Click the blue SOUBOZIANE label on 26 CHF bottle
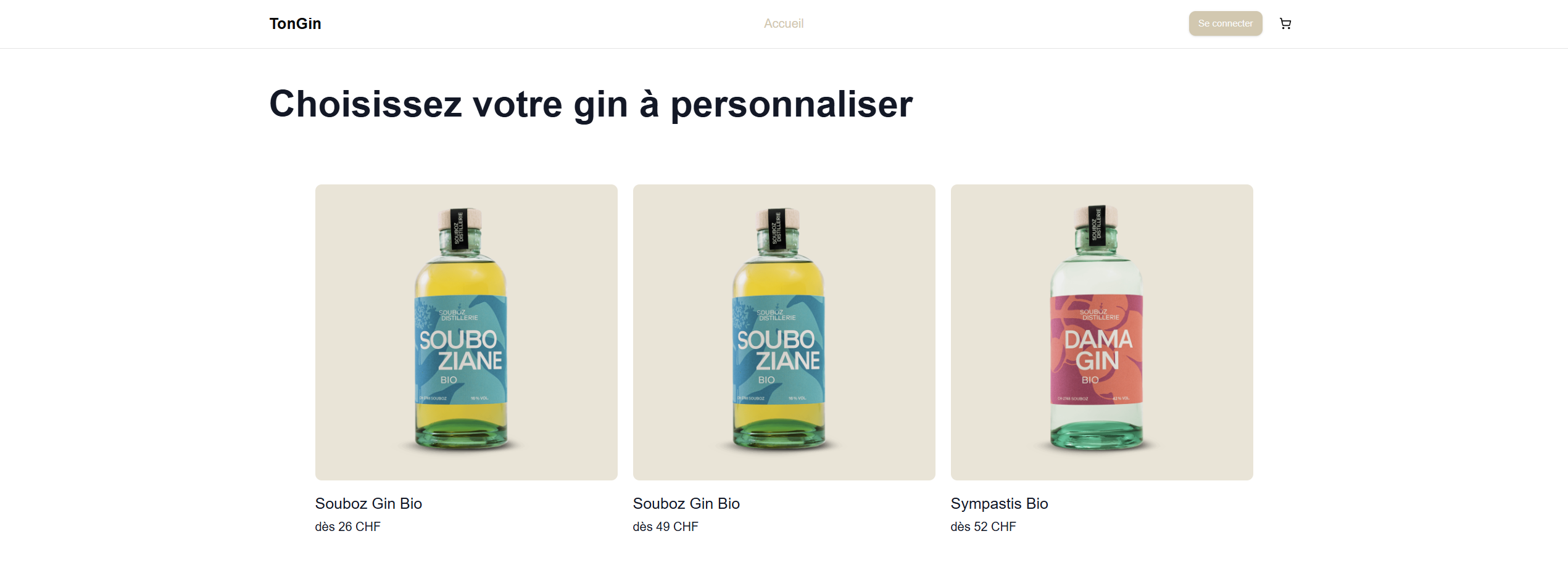This screenshot has height=568, width=1568. tap(460, 350)
